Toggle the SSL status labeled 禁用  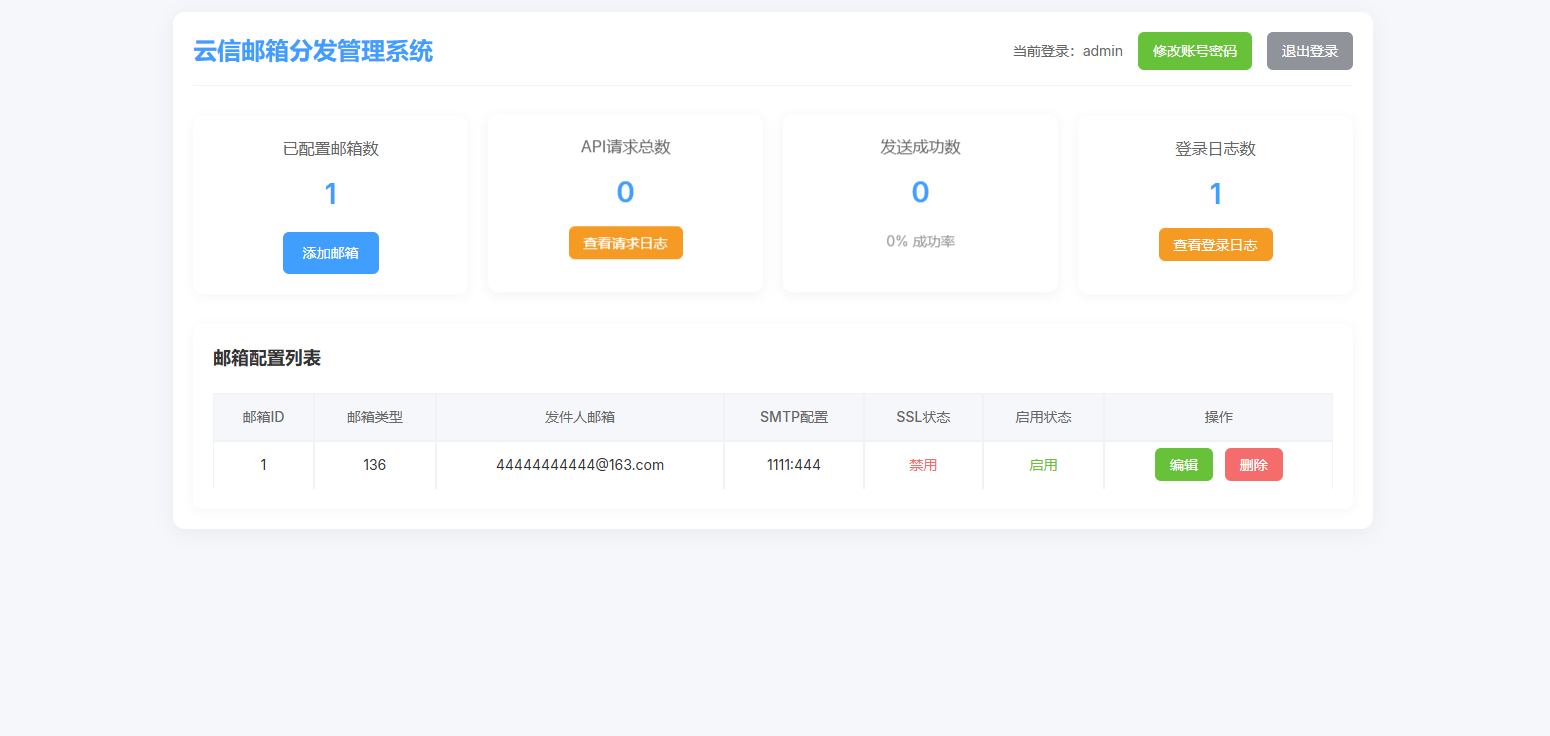click(x=922, y=464)
